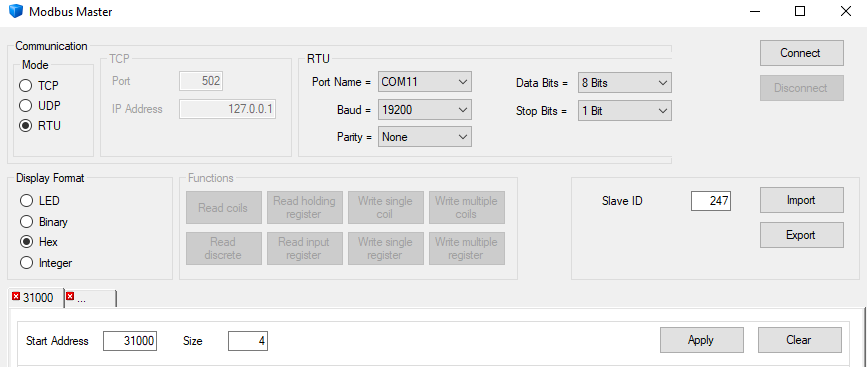Click the Modbus Master app icon in title bar

[15, 11]
